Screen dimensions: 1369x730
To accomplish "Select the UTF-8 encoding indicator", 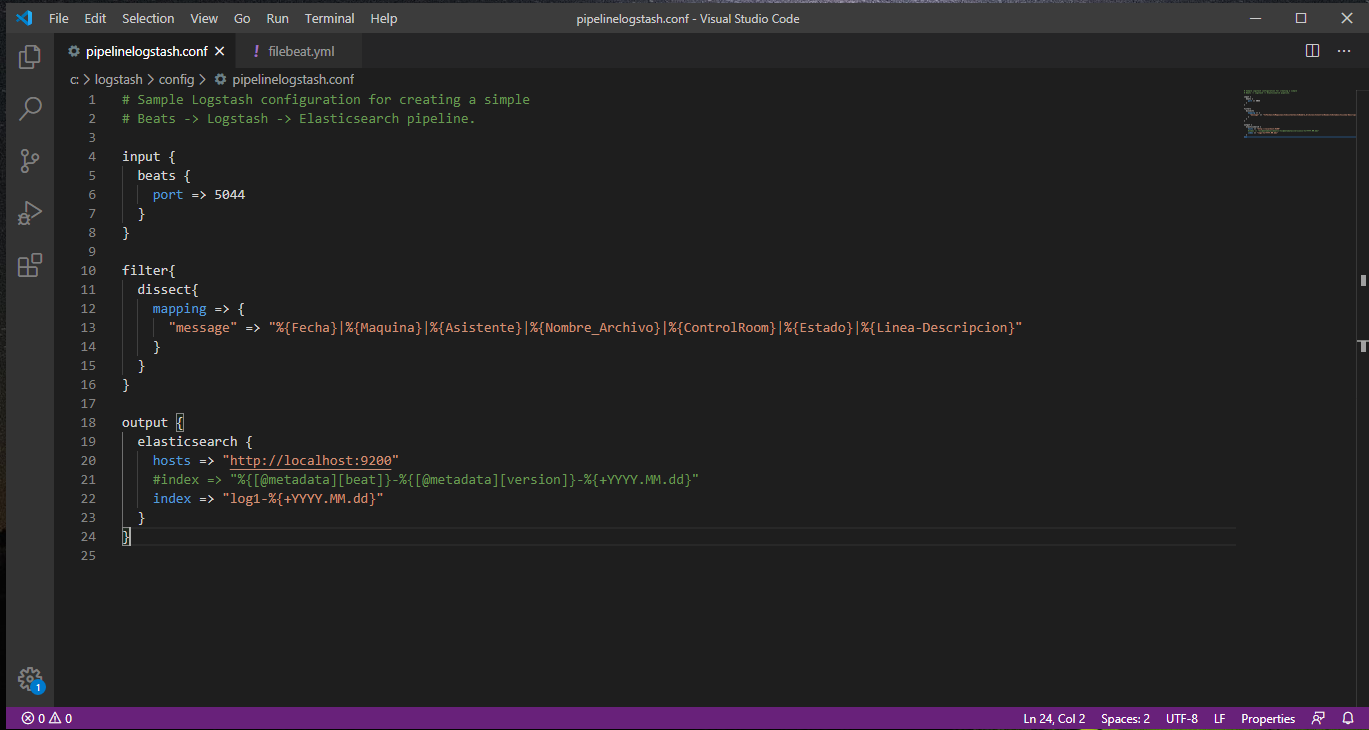I will tap(1181, 718).
